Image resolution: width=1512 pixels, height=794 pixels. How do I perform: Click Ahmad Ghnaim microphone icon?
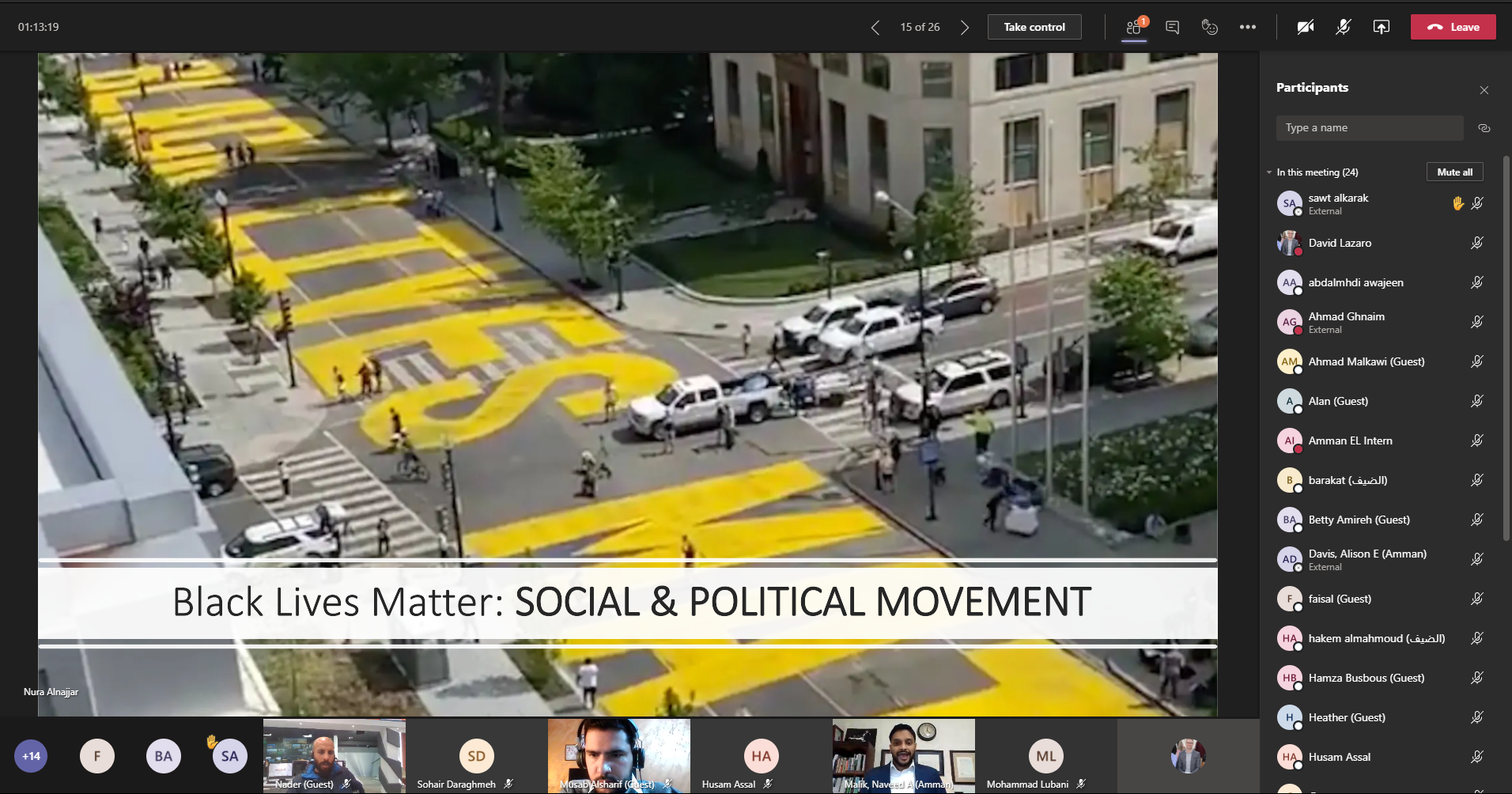(1477, 322)
